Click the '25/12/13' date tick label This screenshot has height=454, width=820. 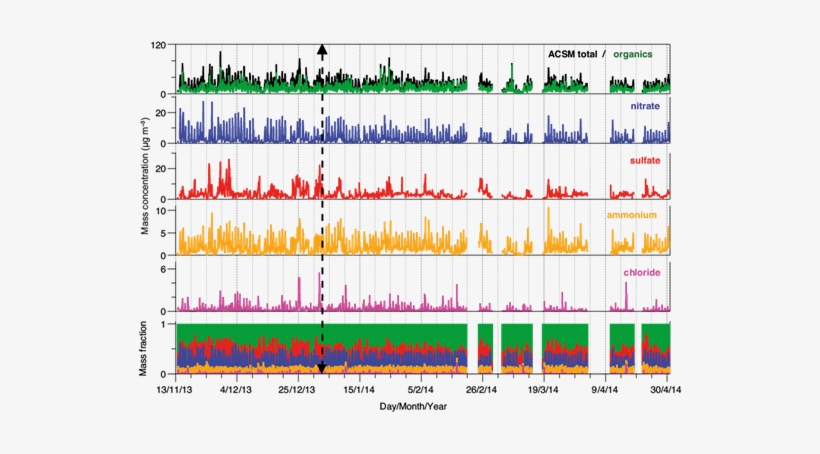tap(297, 390)
